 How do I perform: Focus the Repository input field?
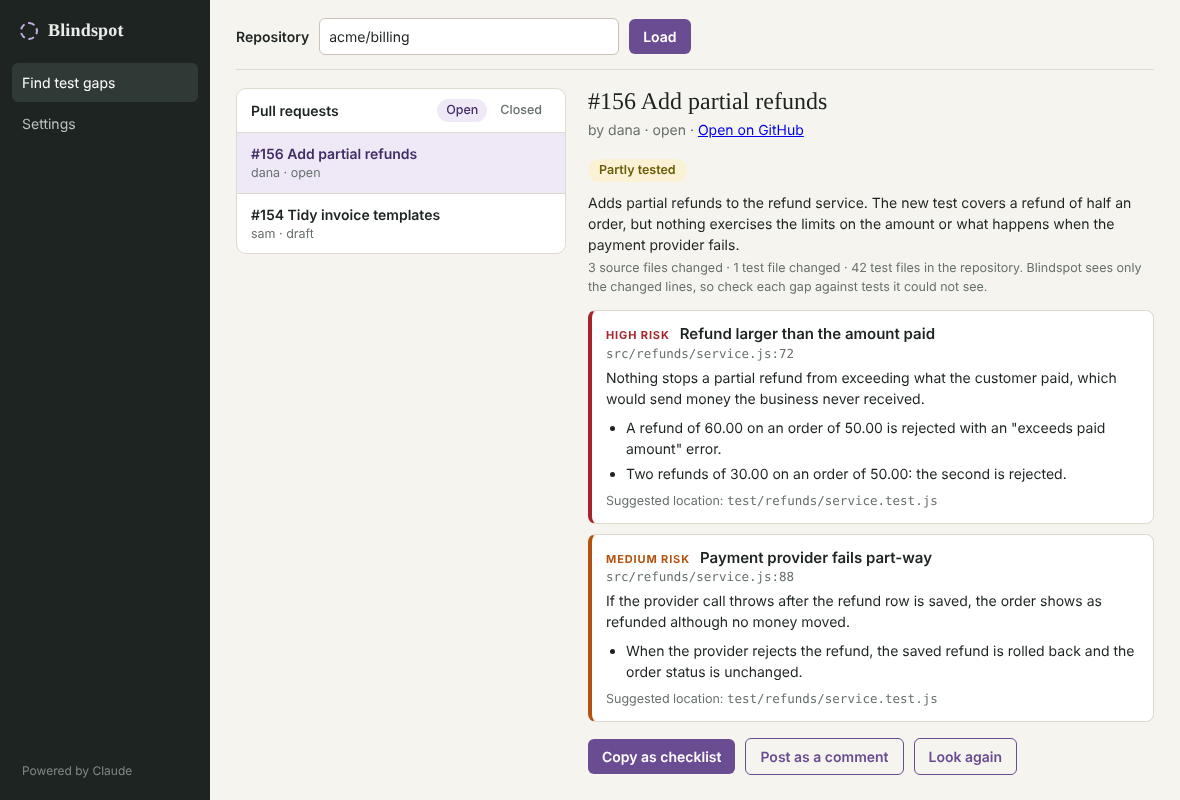click(x=468, y=37)
